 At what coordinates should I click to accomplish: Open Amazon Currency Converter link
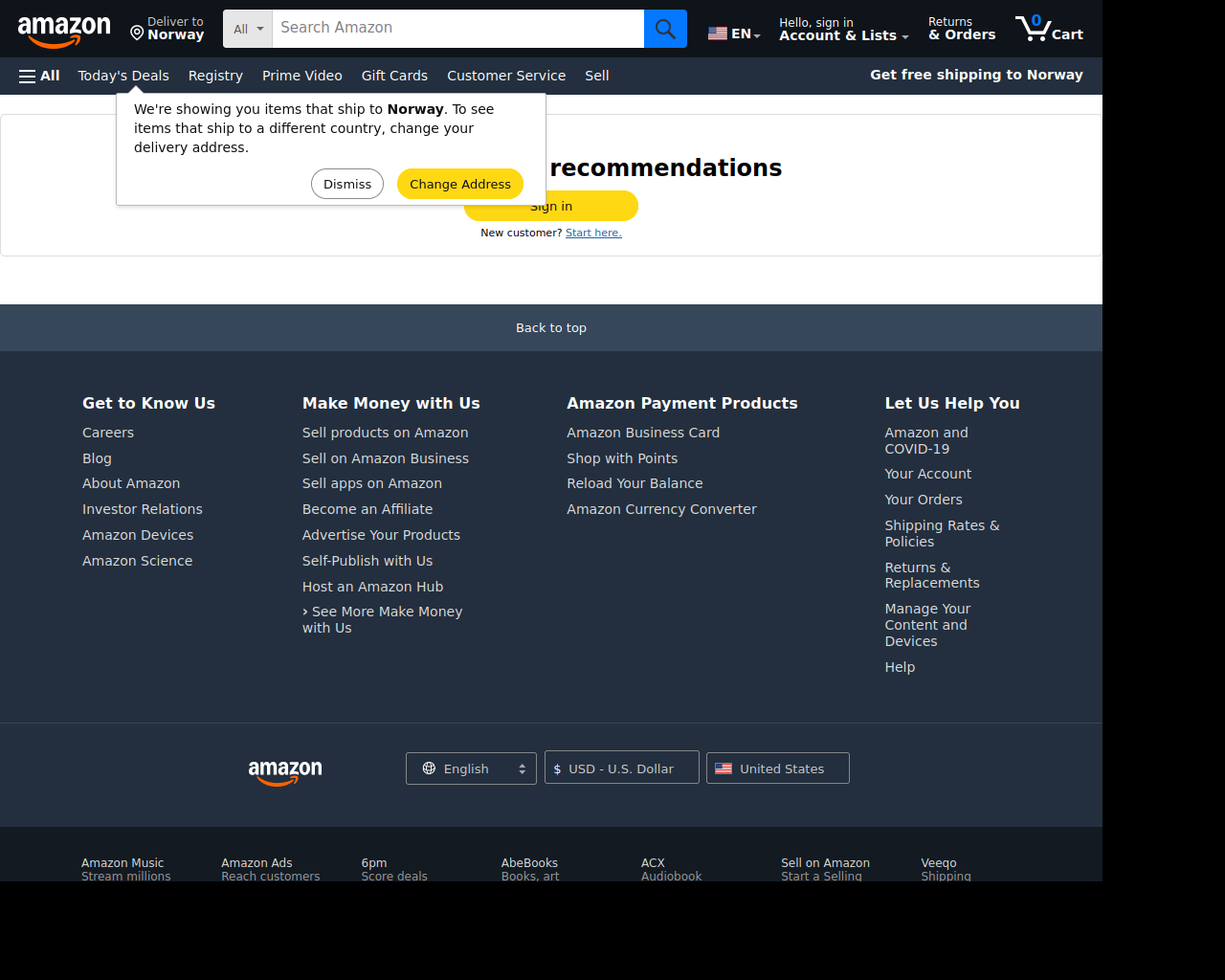click(x=661, y=509)
